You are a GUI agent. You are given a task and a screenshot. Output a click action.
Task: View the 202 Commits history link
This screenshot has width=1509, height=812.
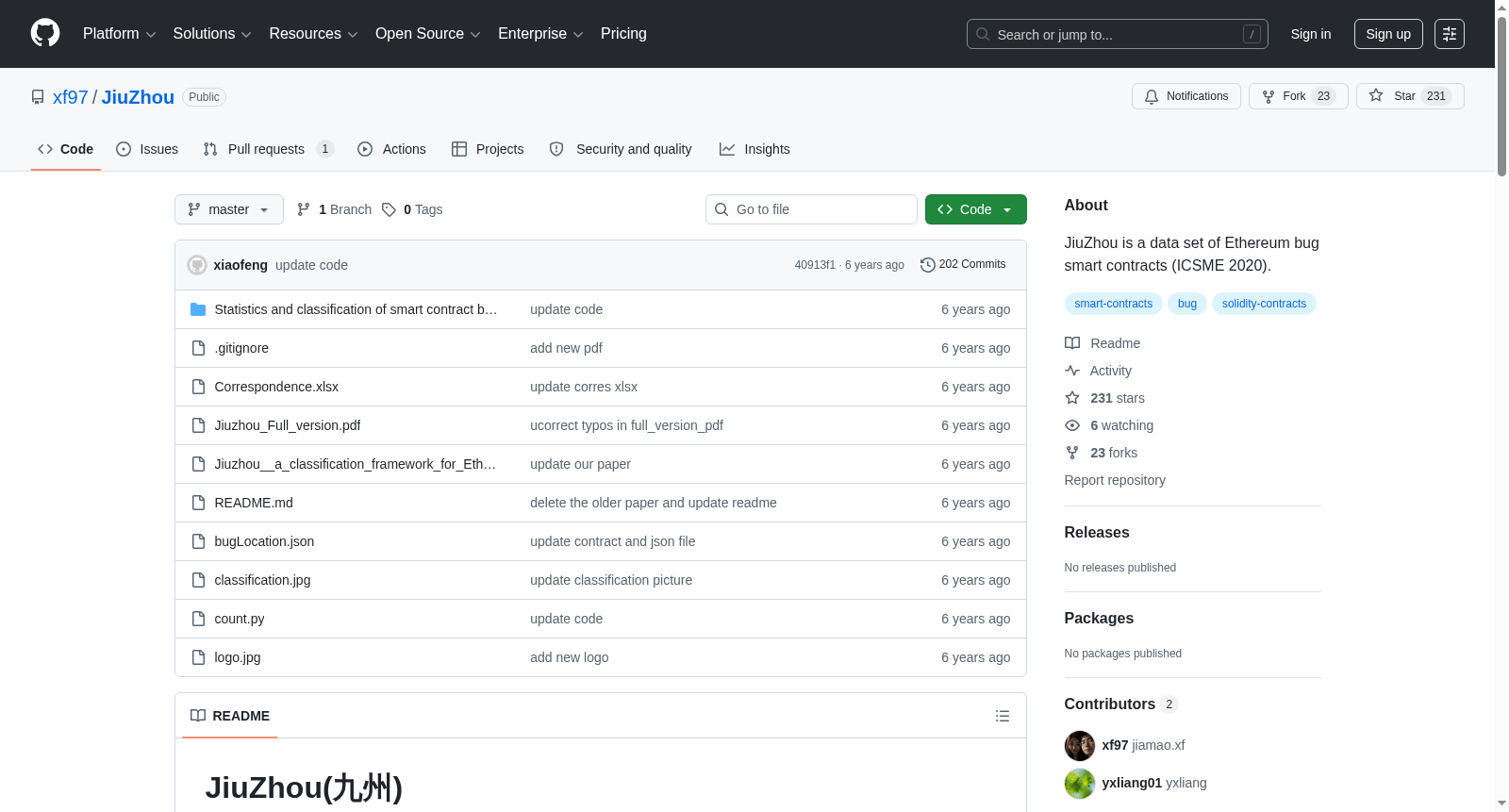(963, 265)
